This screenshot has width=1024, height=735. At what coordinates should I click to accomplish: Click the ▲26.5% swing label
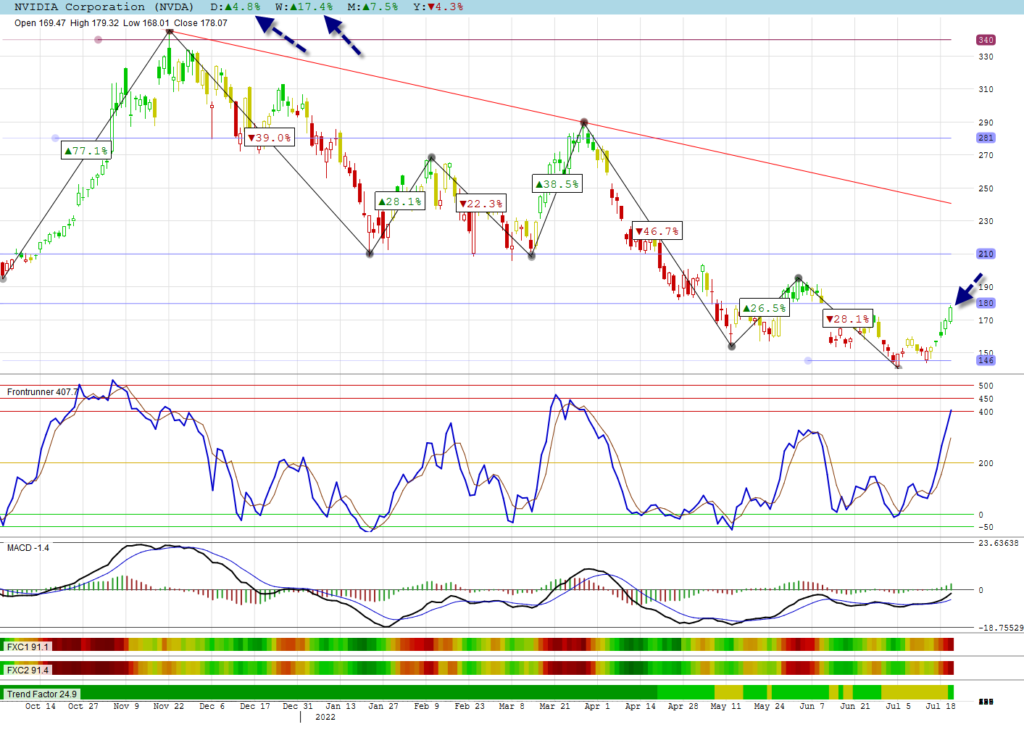(x=764, y=308)
